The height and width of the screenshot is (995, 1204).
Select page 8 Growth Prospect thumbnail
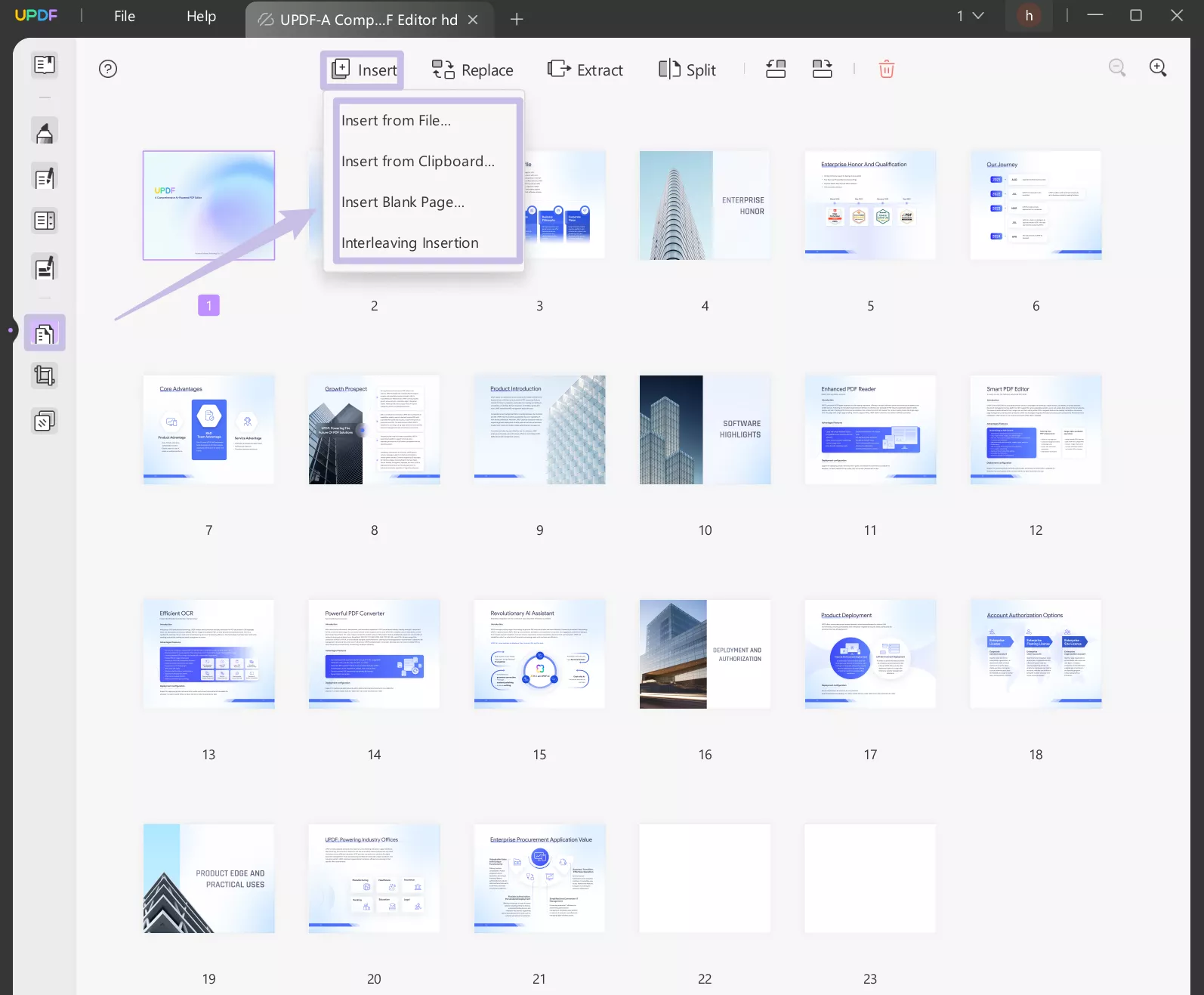point(374,430)
